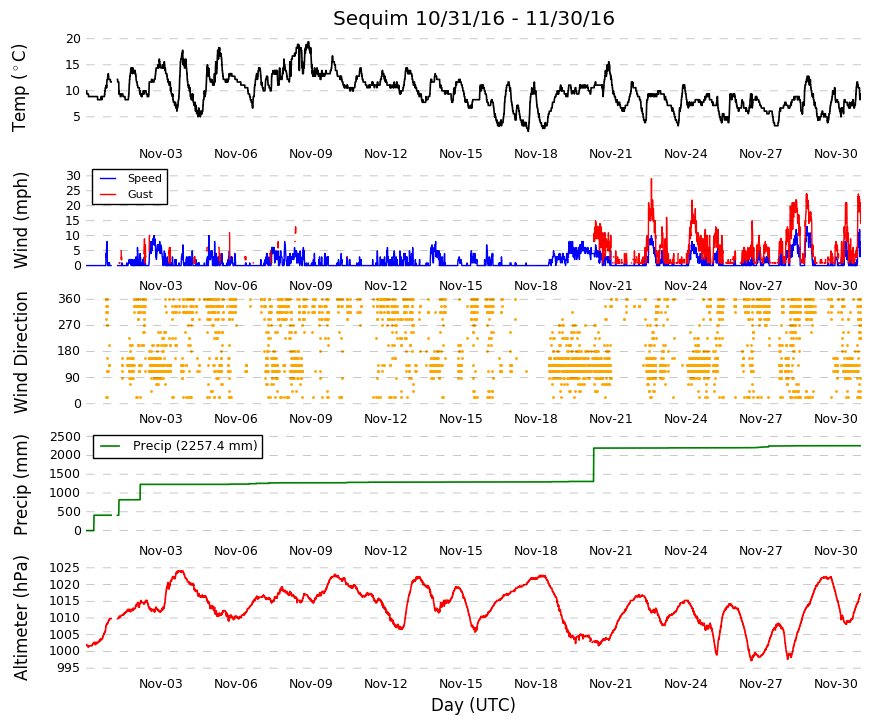Screen dimensions: 871x725
Task: Click the Day (UTC) x-axis label
Action: [x=473, y=705]
